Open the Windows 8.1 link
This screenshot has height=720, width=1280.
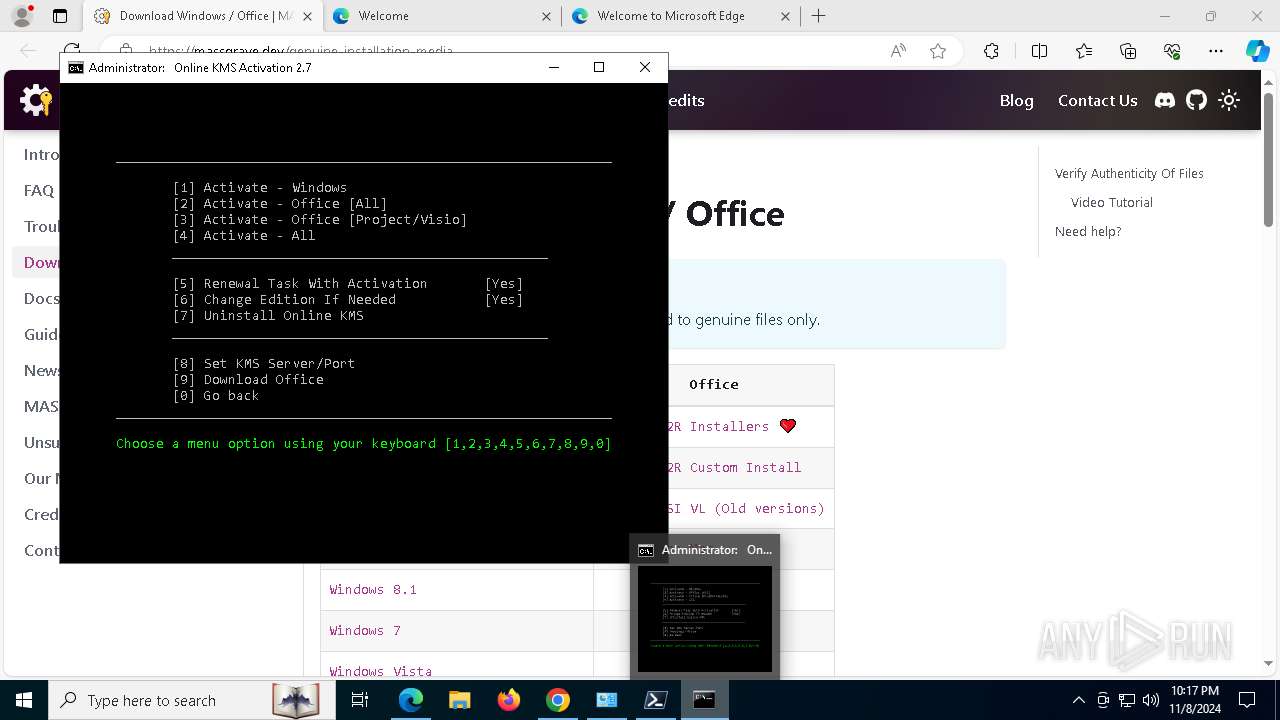(373, 589)
